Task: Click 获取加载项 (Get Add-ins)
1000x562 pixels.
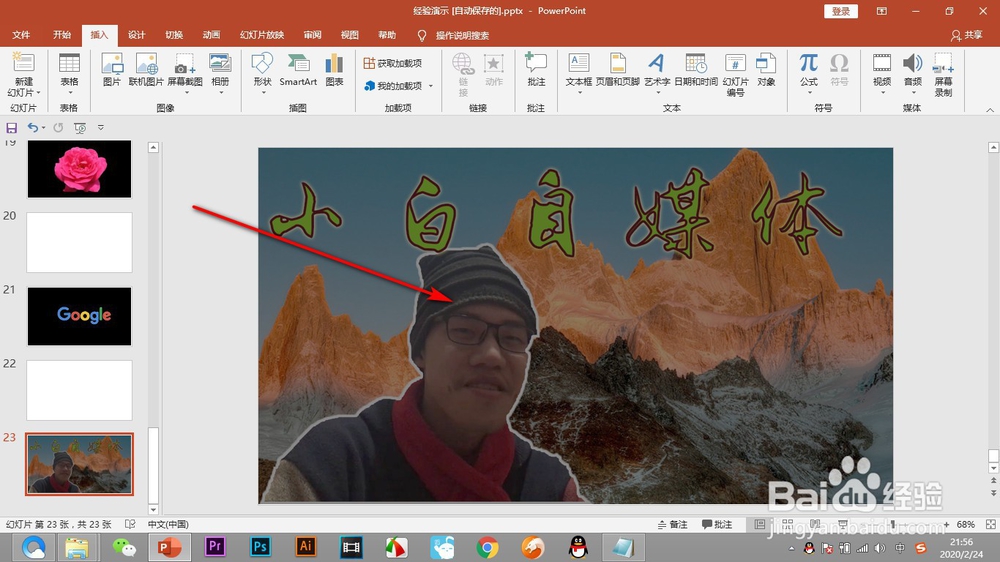Action: (393, 63)
